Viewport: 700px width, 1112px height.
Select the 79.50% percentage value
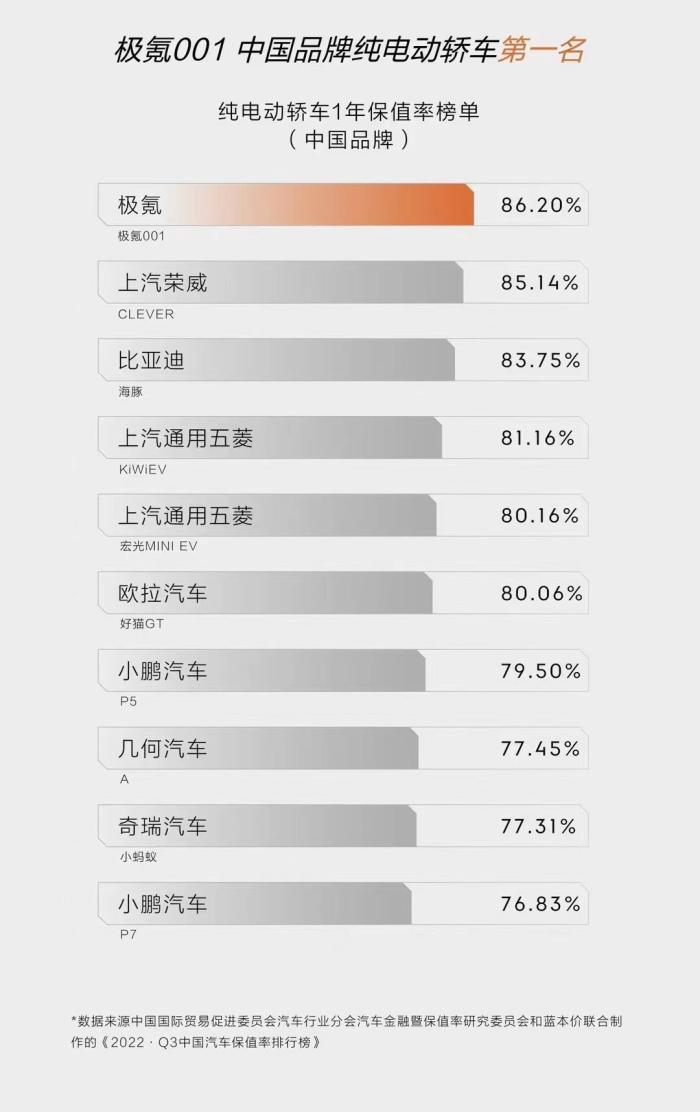[540, 671]
